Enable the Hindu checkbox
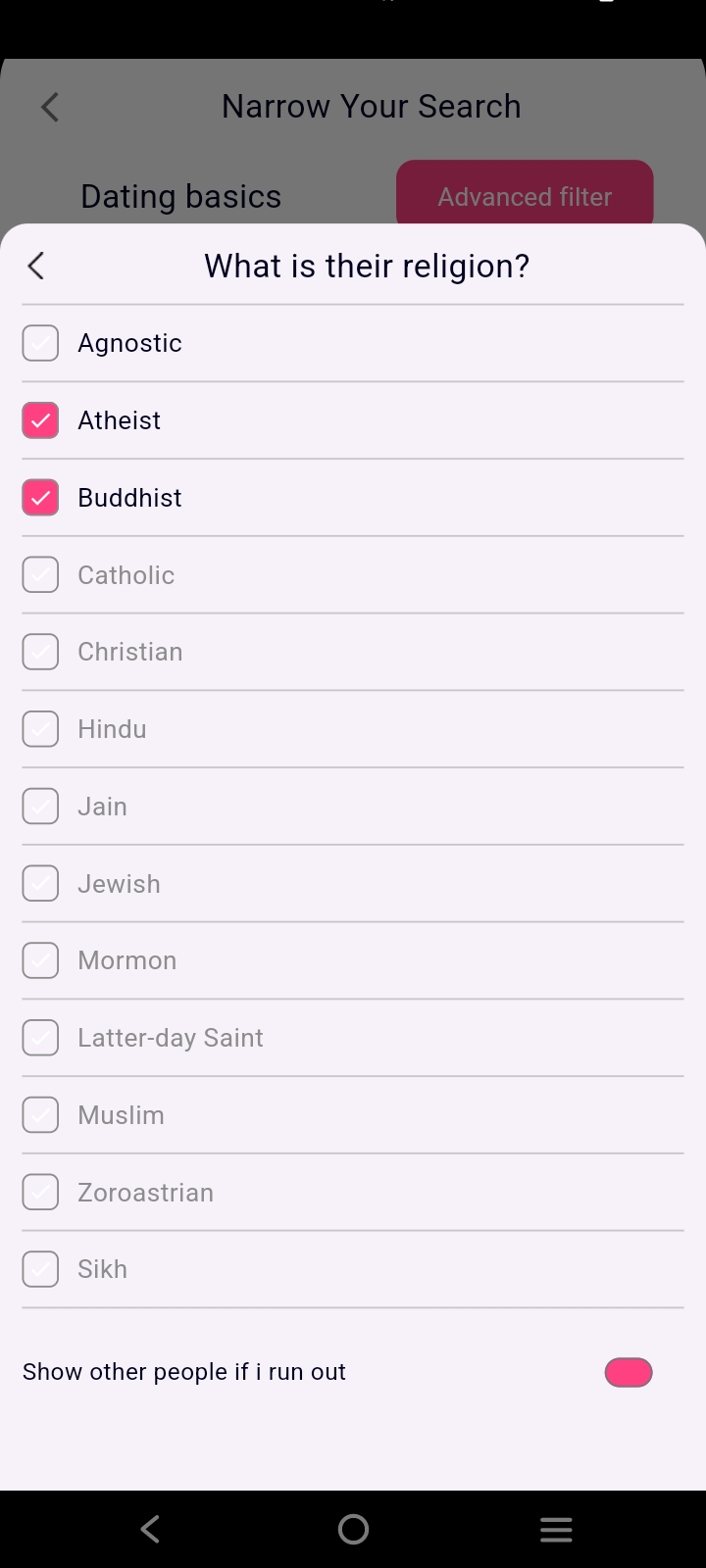The image size is (706, 1568). [40, 729]
